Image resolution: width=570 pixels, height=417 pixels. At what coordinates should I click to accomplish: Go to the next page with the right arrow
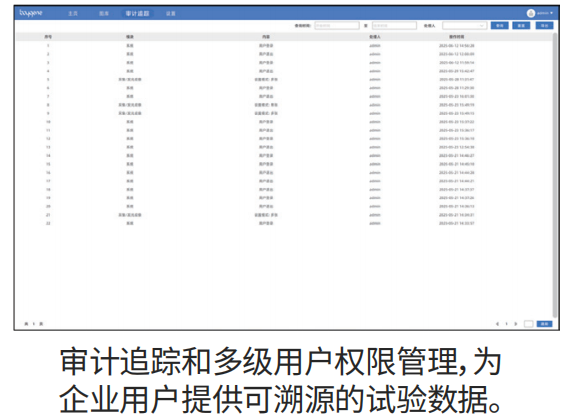coord(515,324)
